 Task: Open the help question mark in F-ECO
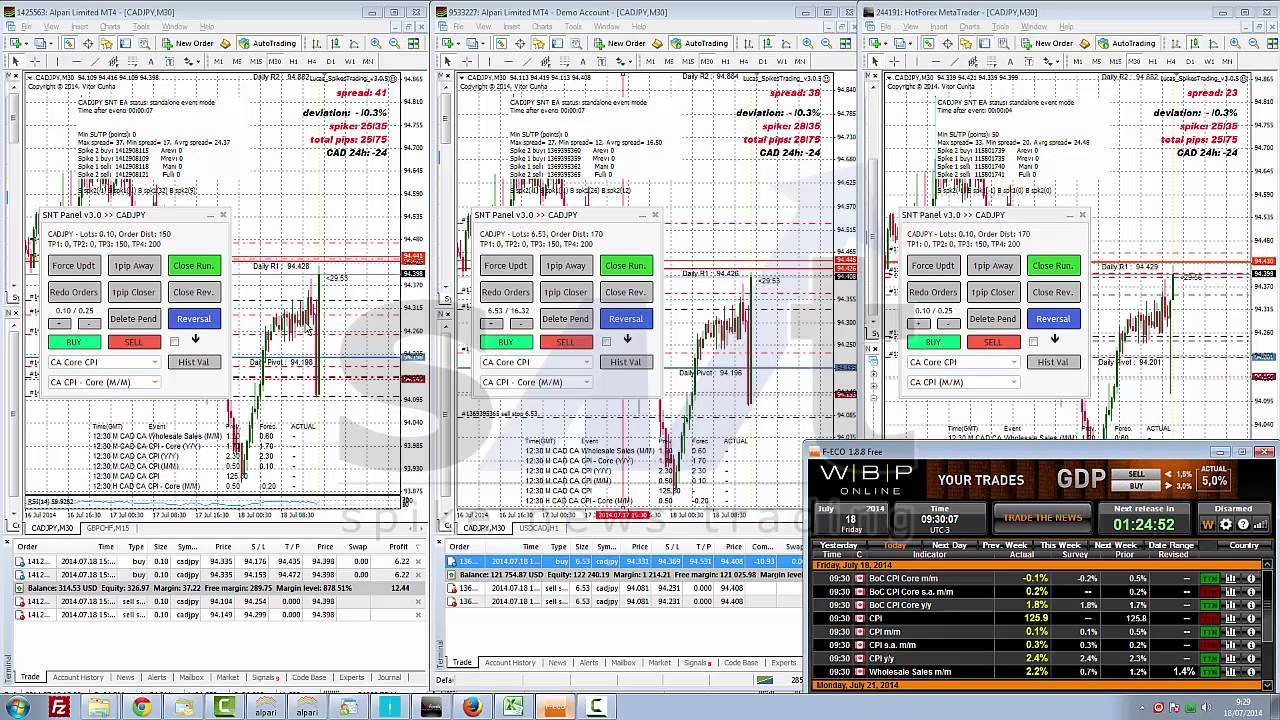1243,524
